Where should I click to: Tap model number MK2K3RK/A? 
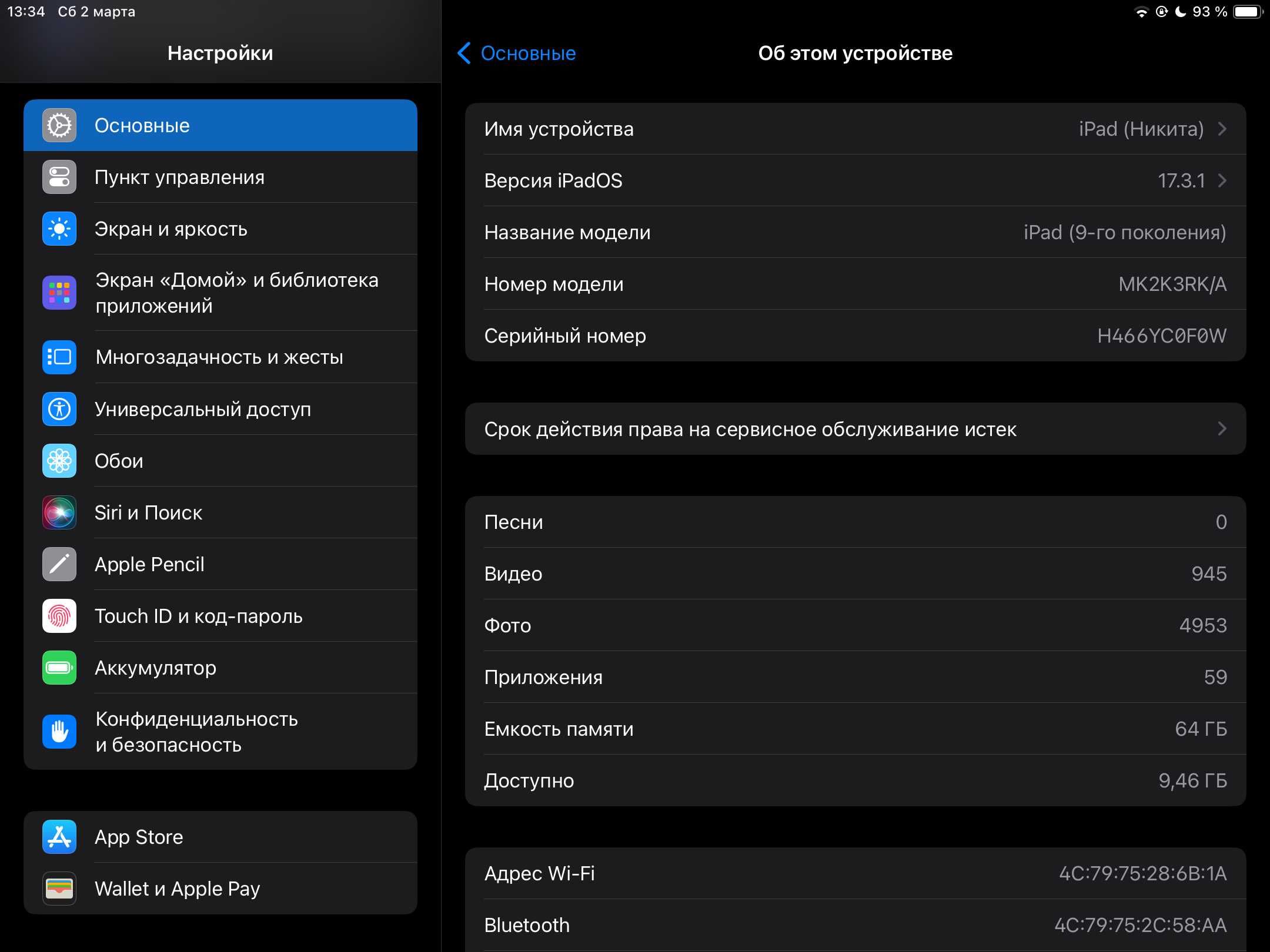tap(1172, 284)
